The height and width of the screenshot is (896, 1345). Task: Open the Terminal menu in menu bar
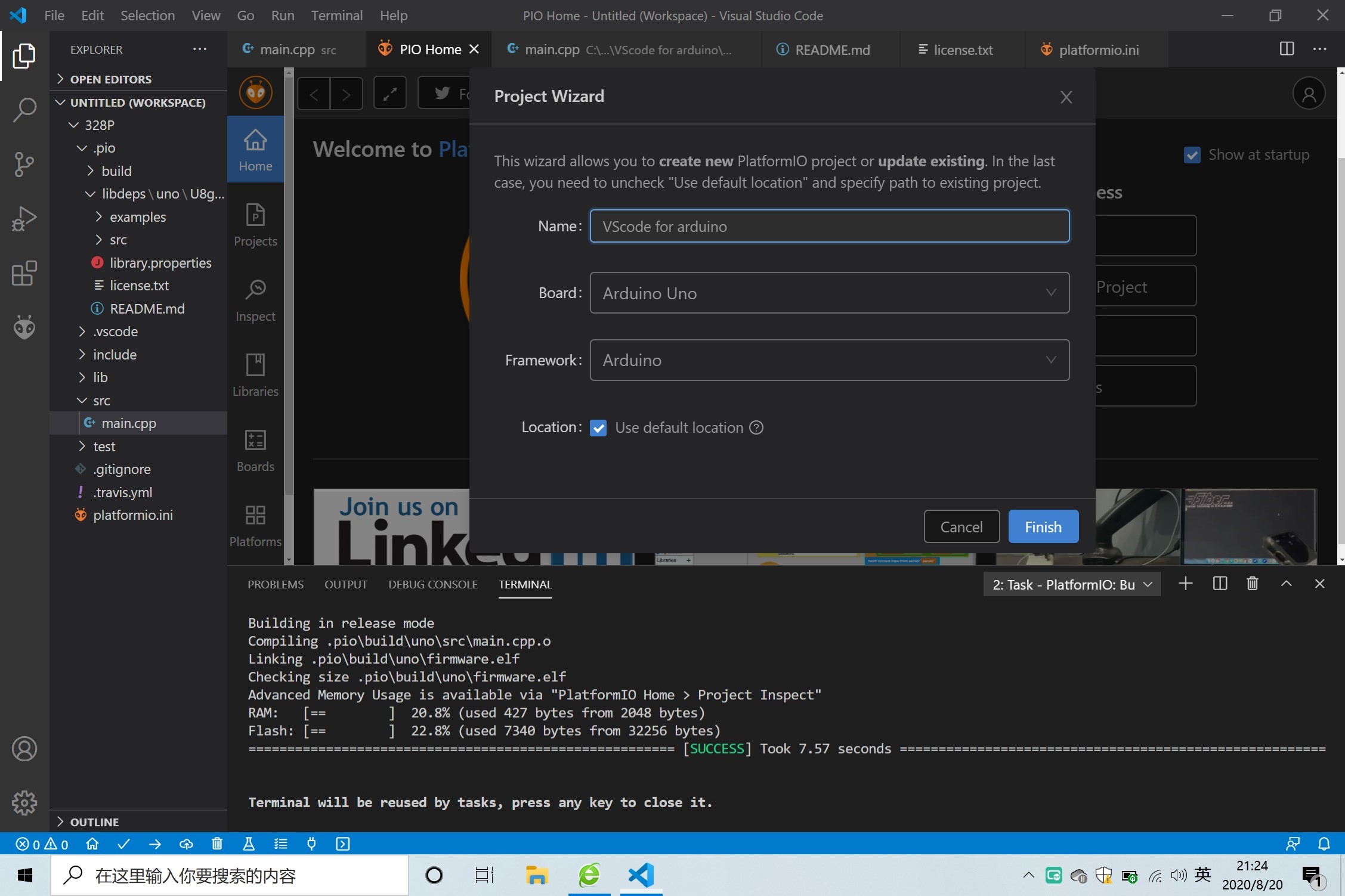336,15
